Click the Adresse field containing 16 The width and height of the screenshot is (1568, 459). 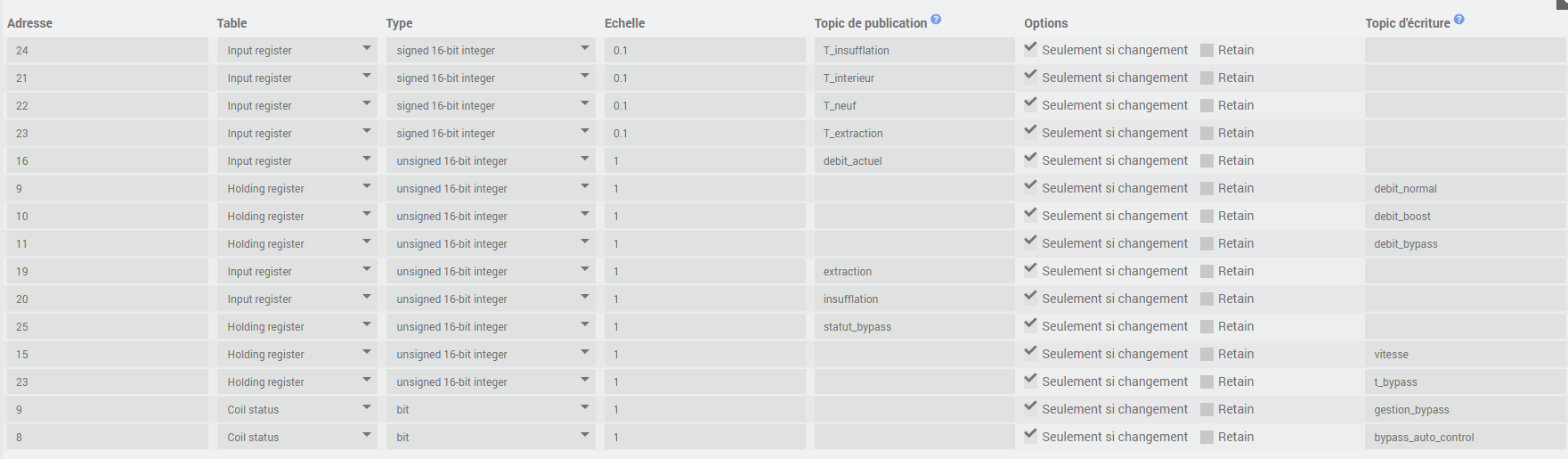(107, 161)
